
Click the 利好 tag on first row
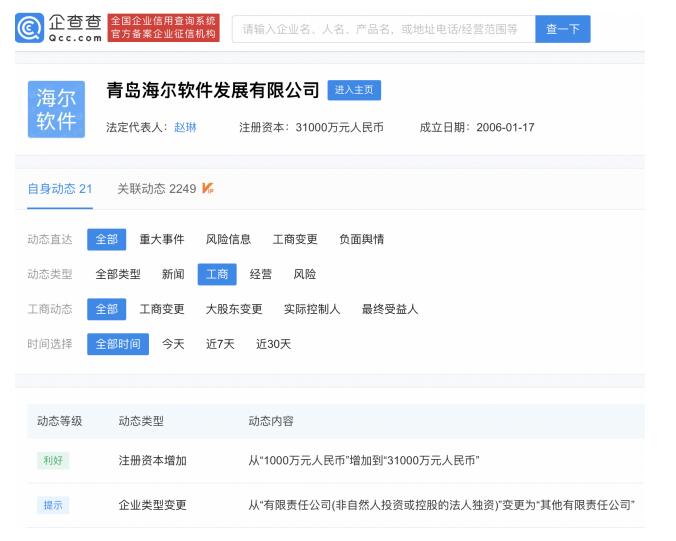point(53,461)
